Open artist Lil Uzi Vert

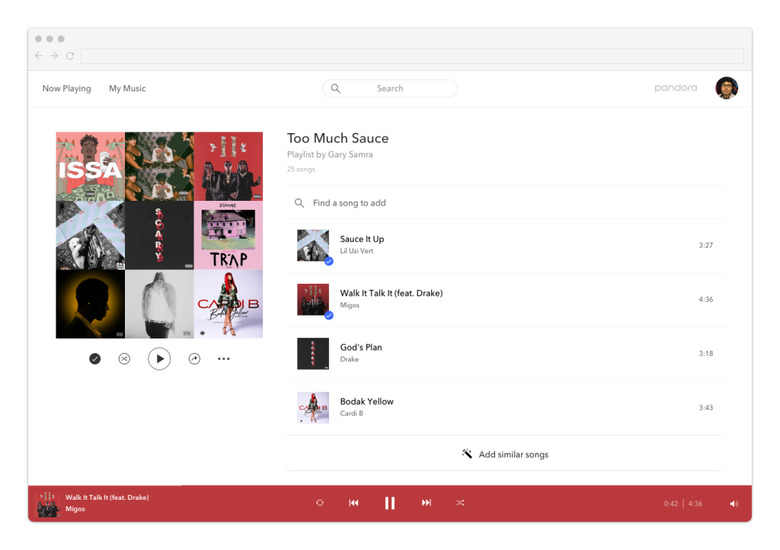[357, 251]
